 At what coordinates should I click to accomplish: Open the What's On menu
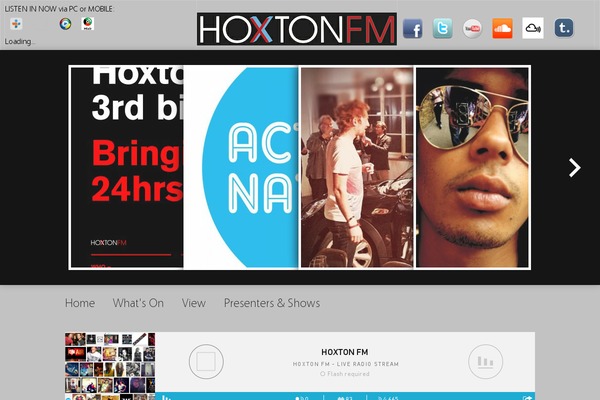[138, 303]
